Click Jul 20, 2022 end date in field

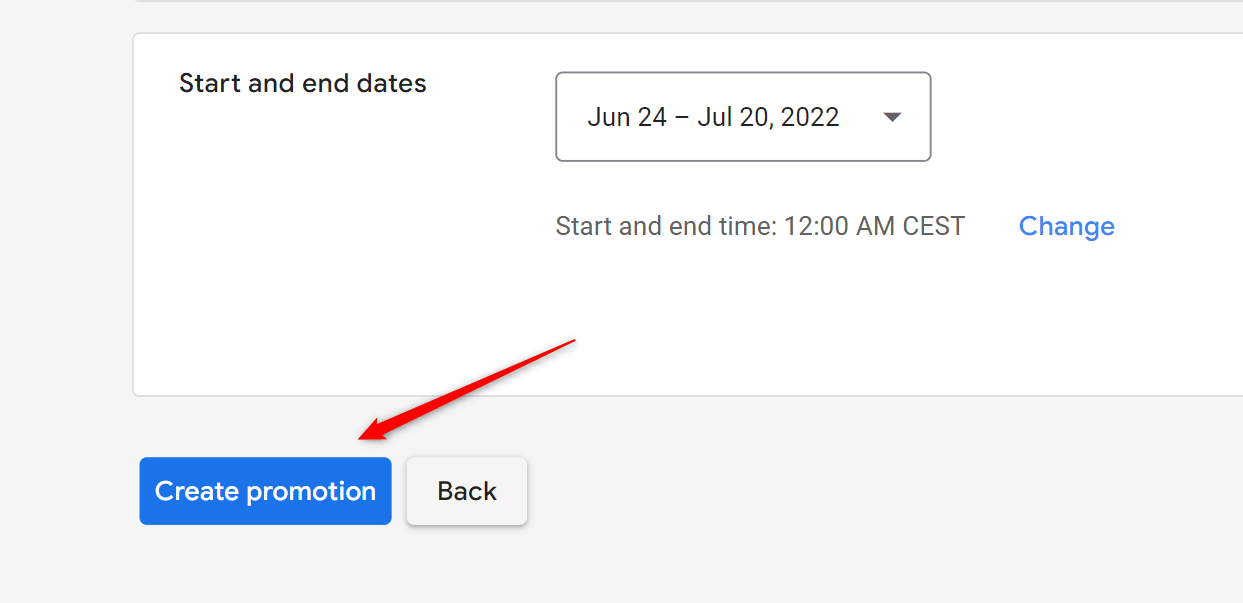768,117
